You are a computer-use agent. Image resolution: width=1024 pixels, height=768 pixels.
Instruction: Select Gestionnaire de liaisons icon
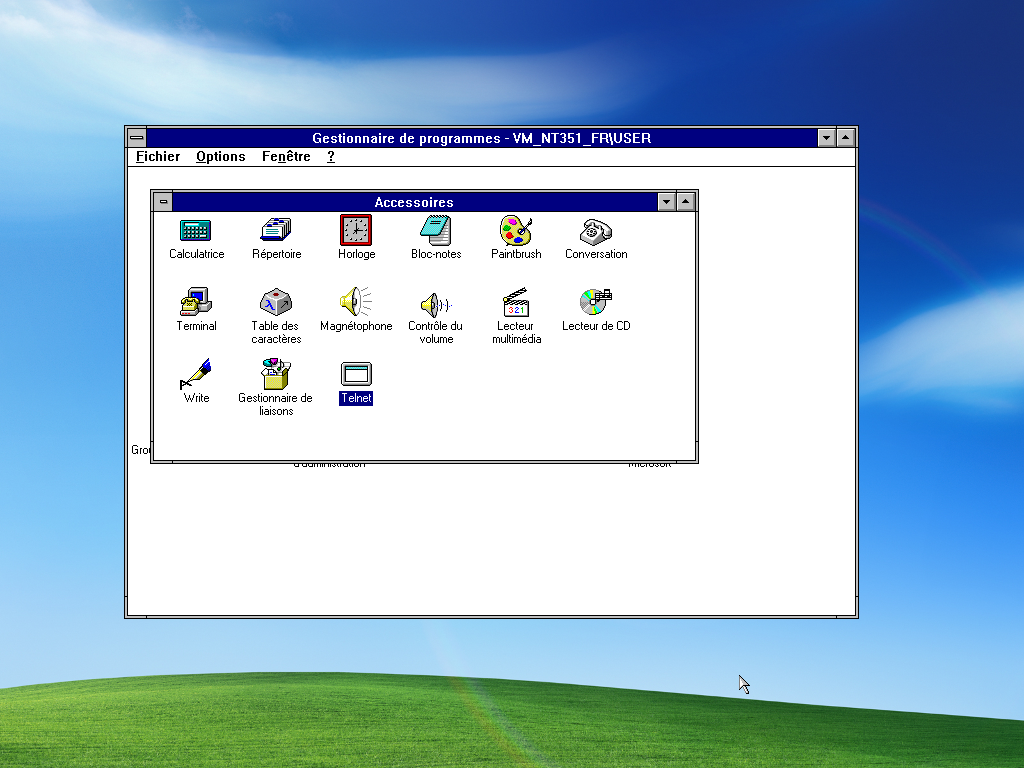coord(276,375)
